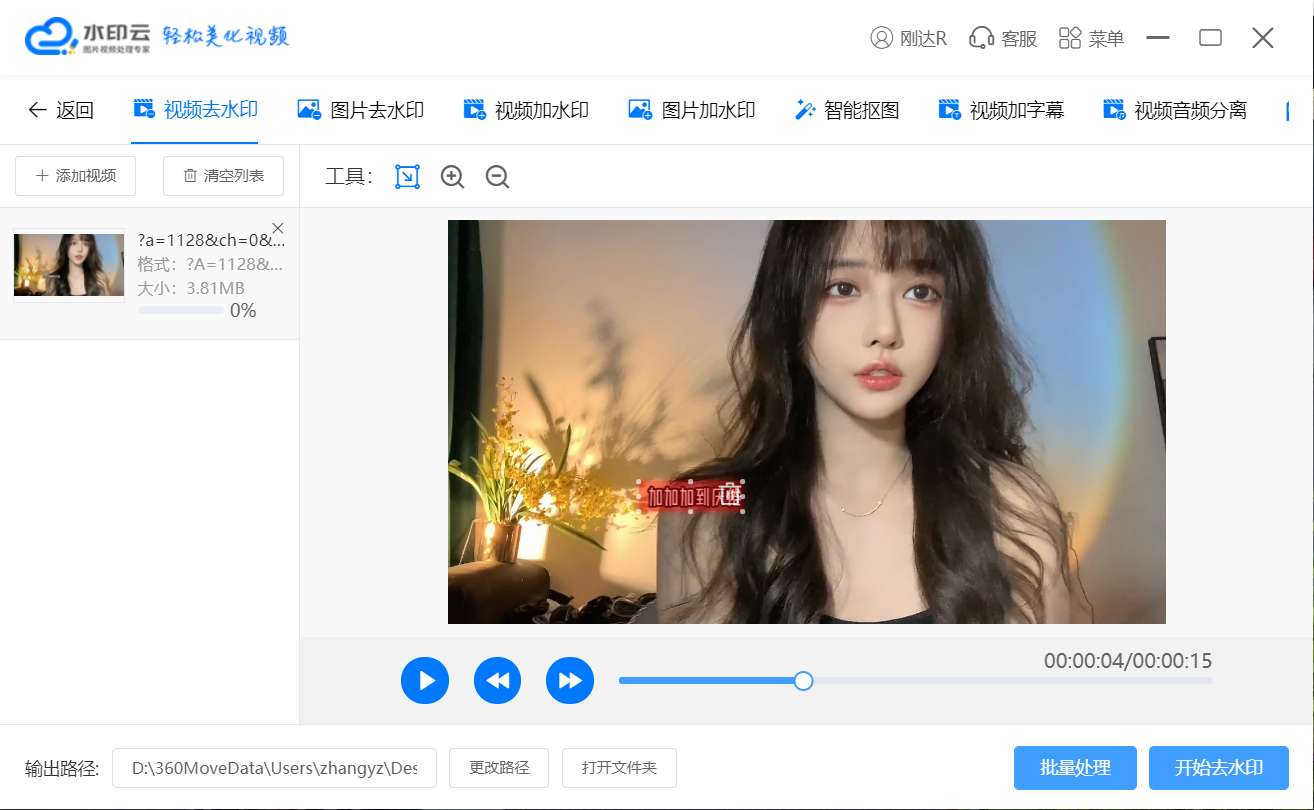Click the video progress slider handle

pos(803,681)
